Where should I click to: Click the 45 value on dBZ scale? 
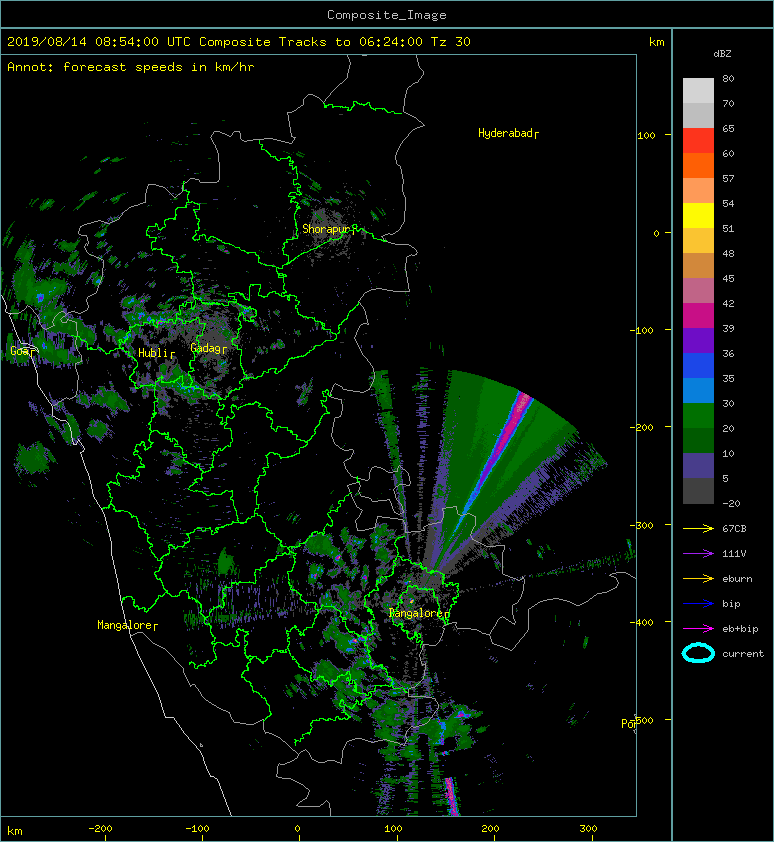coord(728,279)
